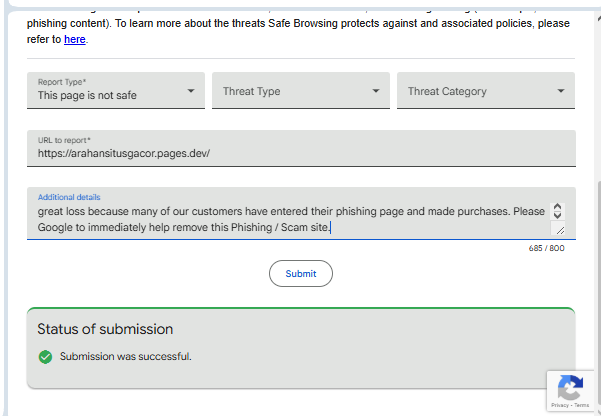Viewport: 601px width, 416px height.
Task: Click the URL to report field
Action: (301, 153)
